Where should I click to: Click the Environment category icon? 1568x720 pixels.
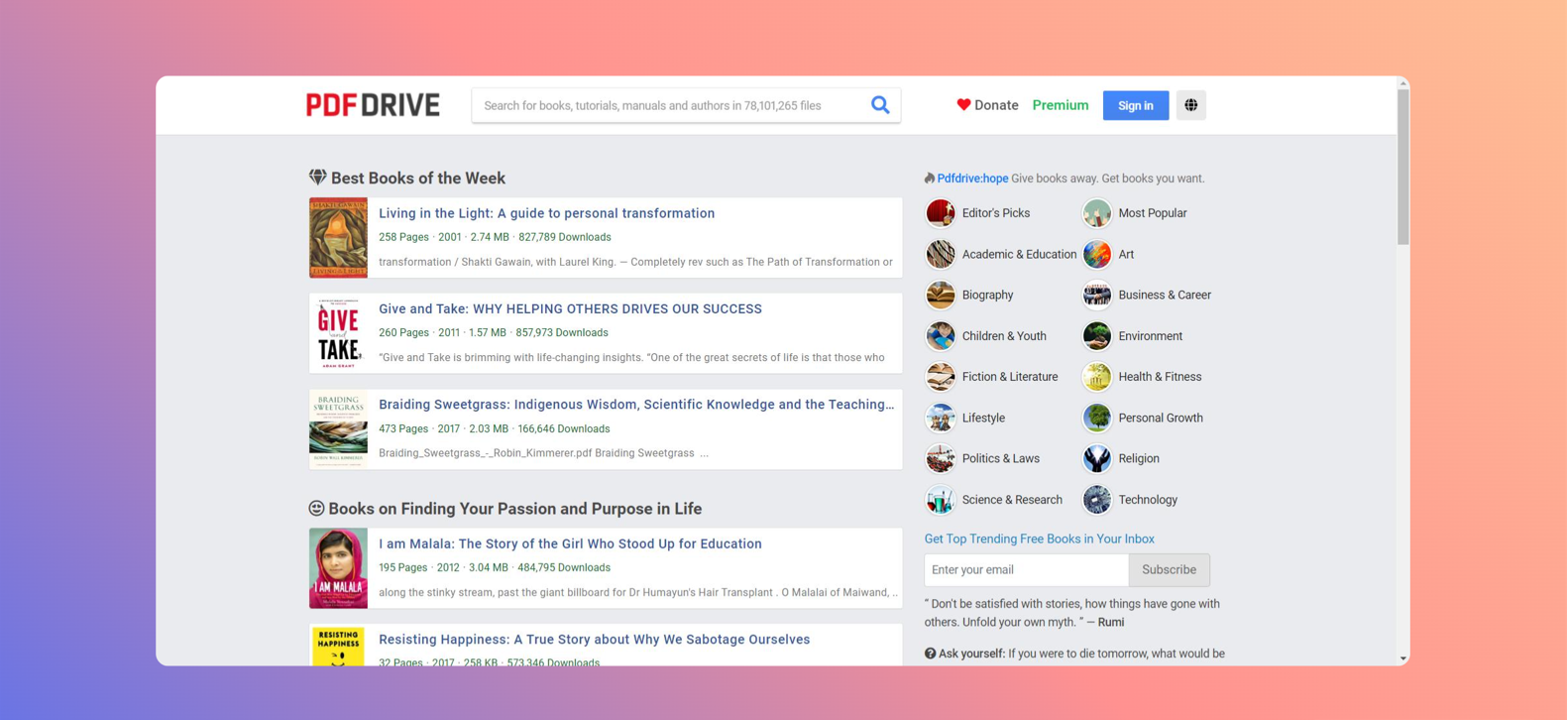1097,336
